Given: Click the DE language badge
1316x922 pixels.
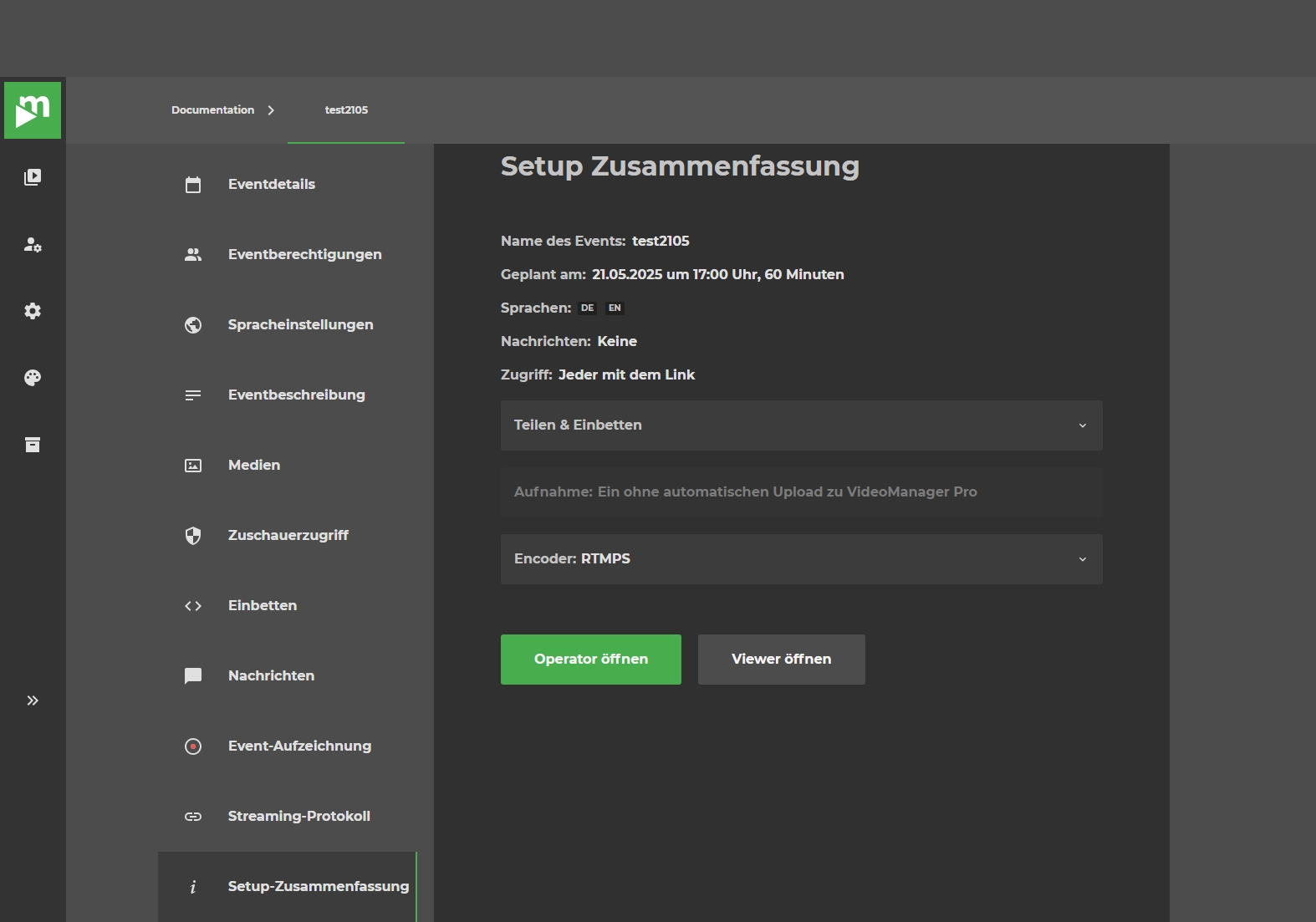Looking at the screenshot, I should pos(588,308).
